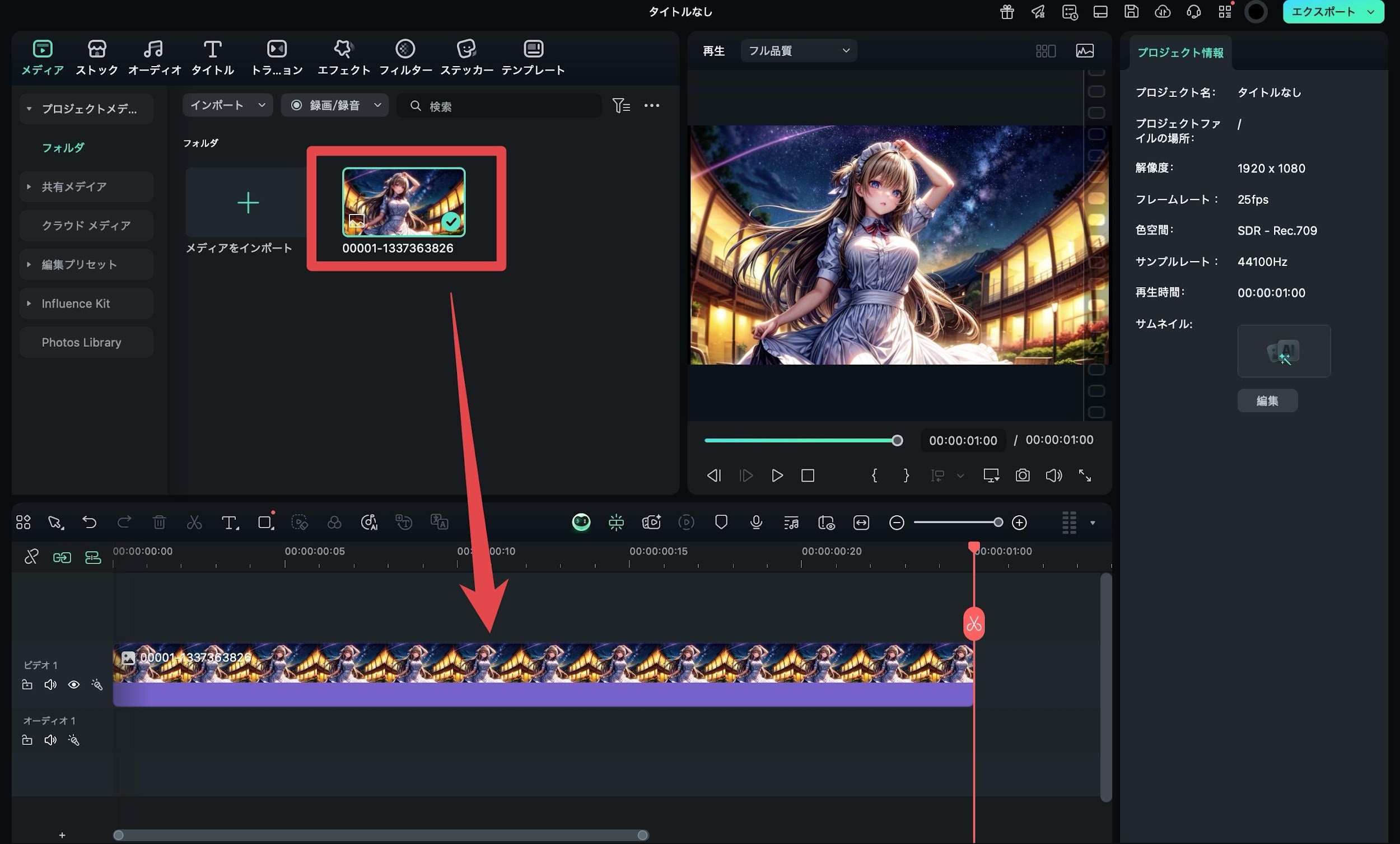Open the Stickers (ステッカー) tab

click(x=466, y=57)
